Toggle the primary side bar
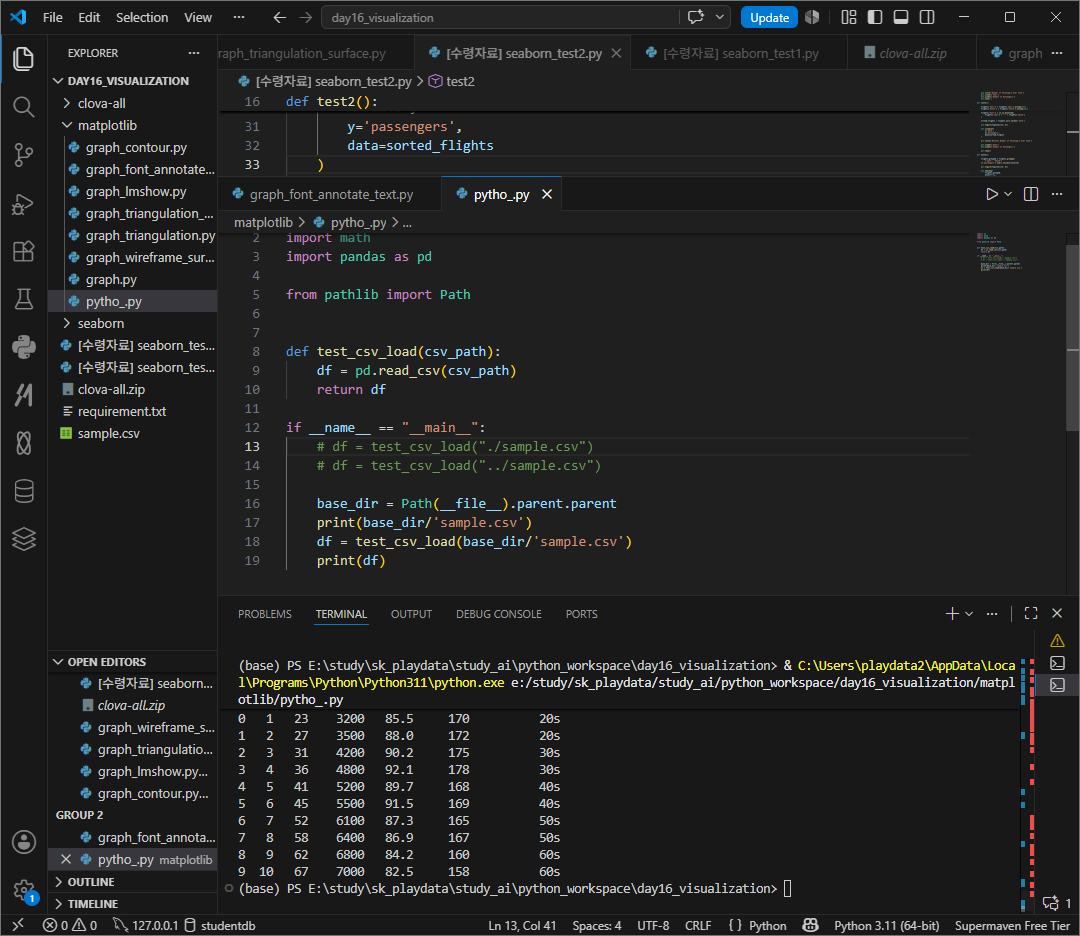This screenshot has height=936, width=1080. click(875, 17)
